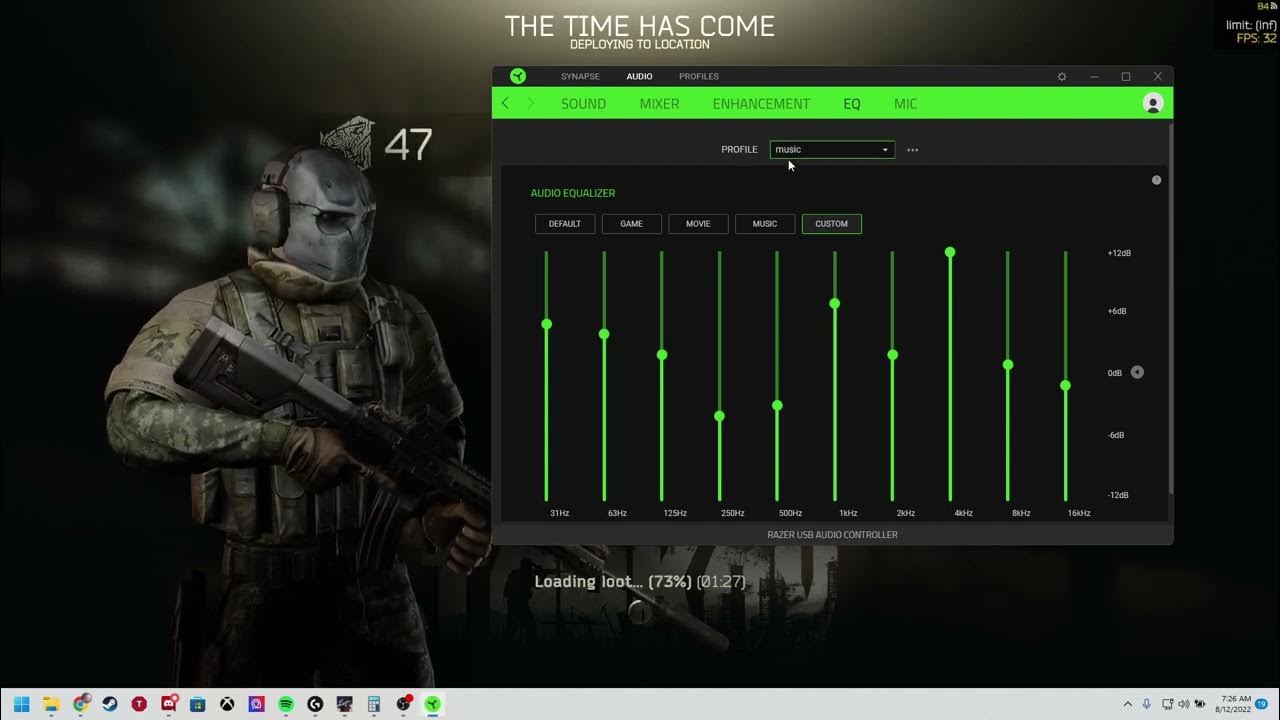Click the -12dB scale label

point(1118,496)
